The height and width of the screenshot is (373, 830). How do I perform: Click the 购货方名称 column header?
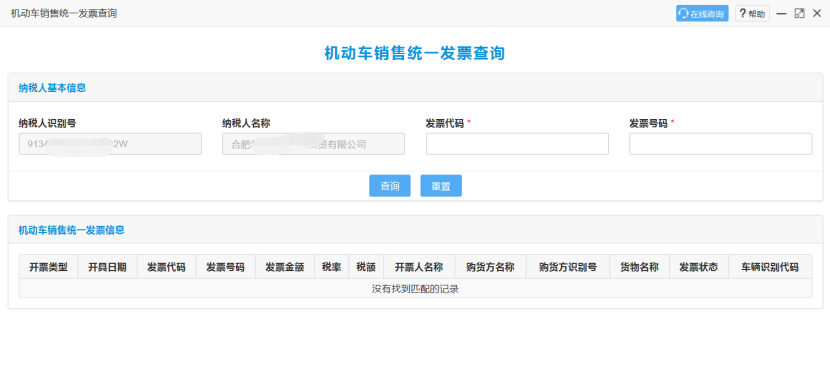pyautogui.click(x=491, y=267)
